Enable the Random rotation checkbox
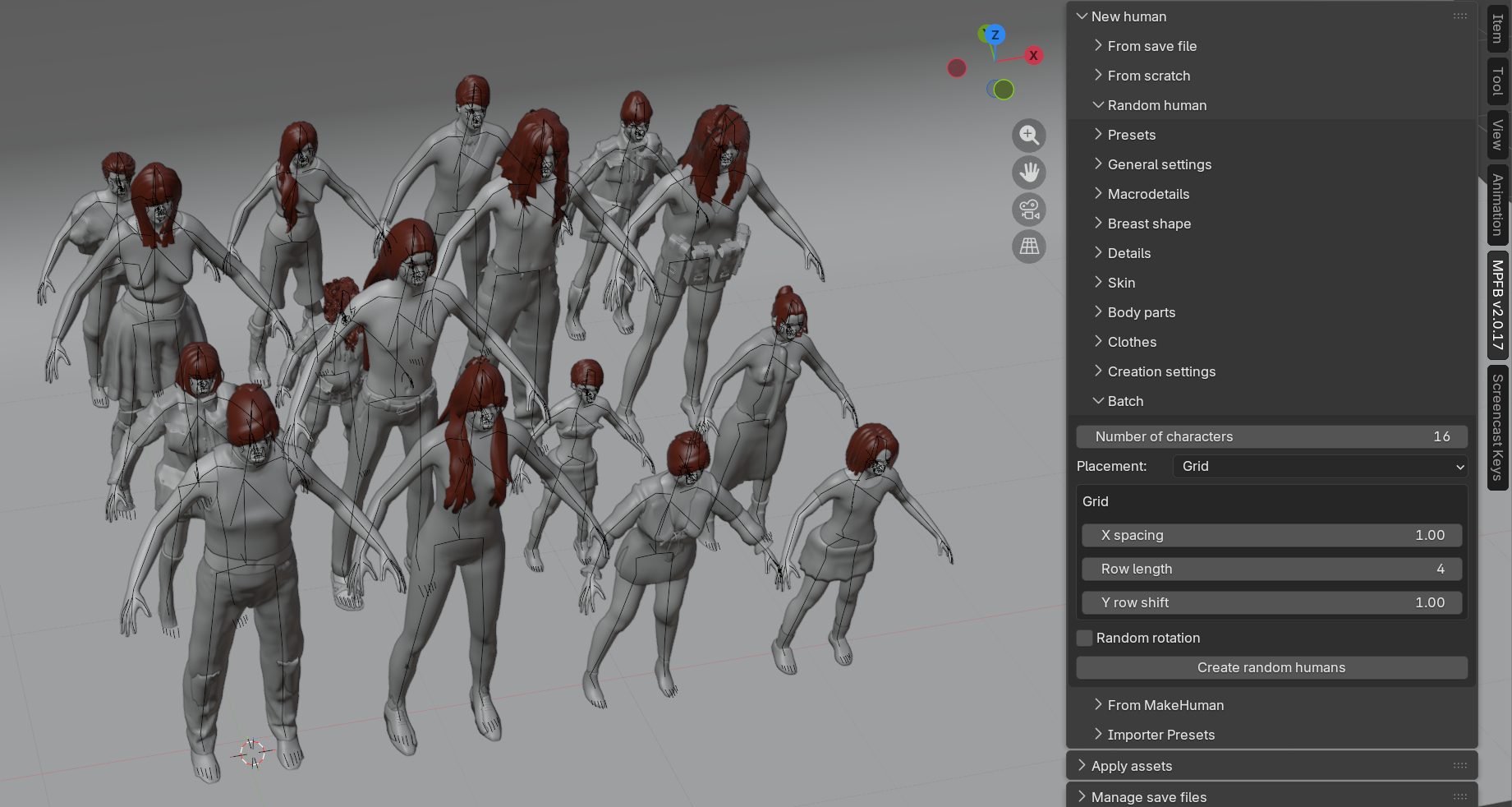 [1084, 638]
